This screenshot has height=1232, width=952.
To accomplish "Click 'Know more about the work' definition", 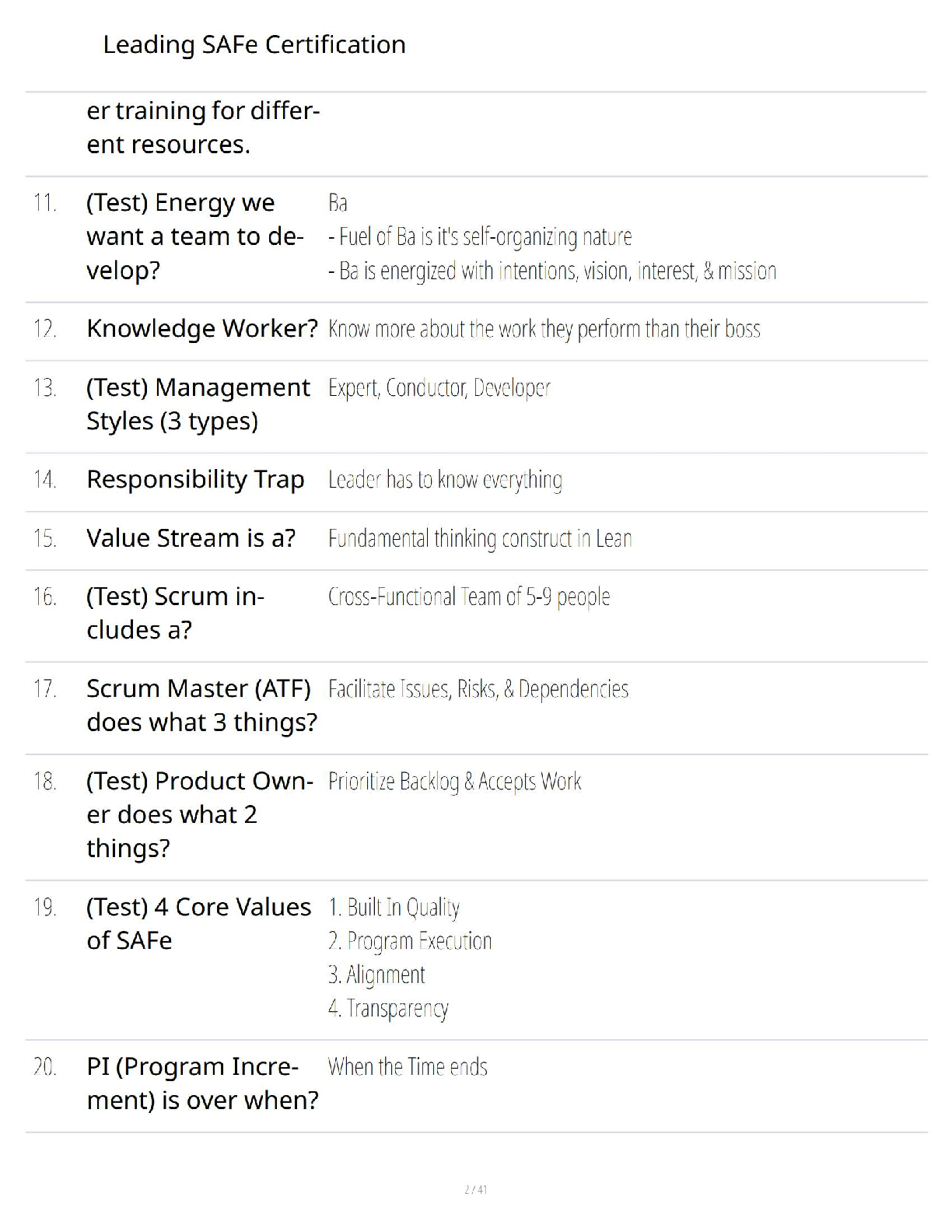I will click(x=544, y=329).
